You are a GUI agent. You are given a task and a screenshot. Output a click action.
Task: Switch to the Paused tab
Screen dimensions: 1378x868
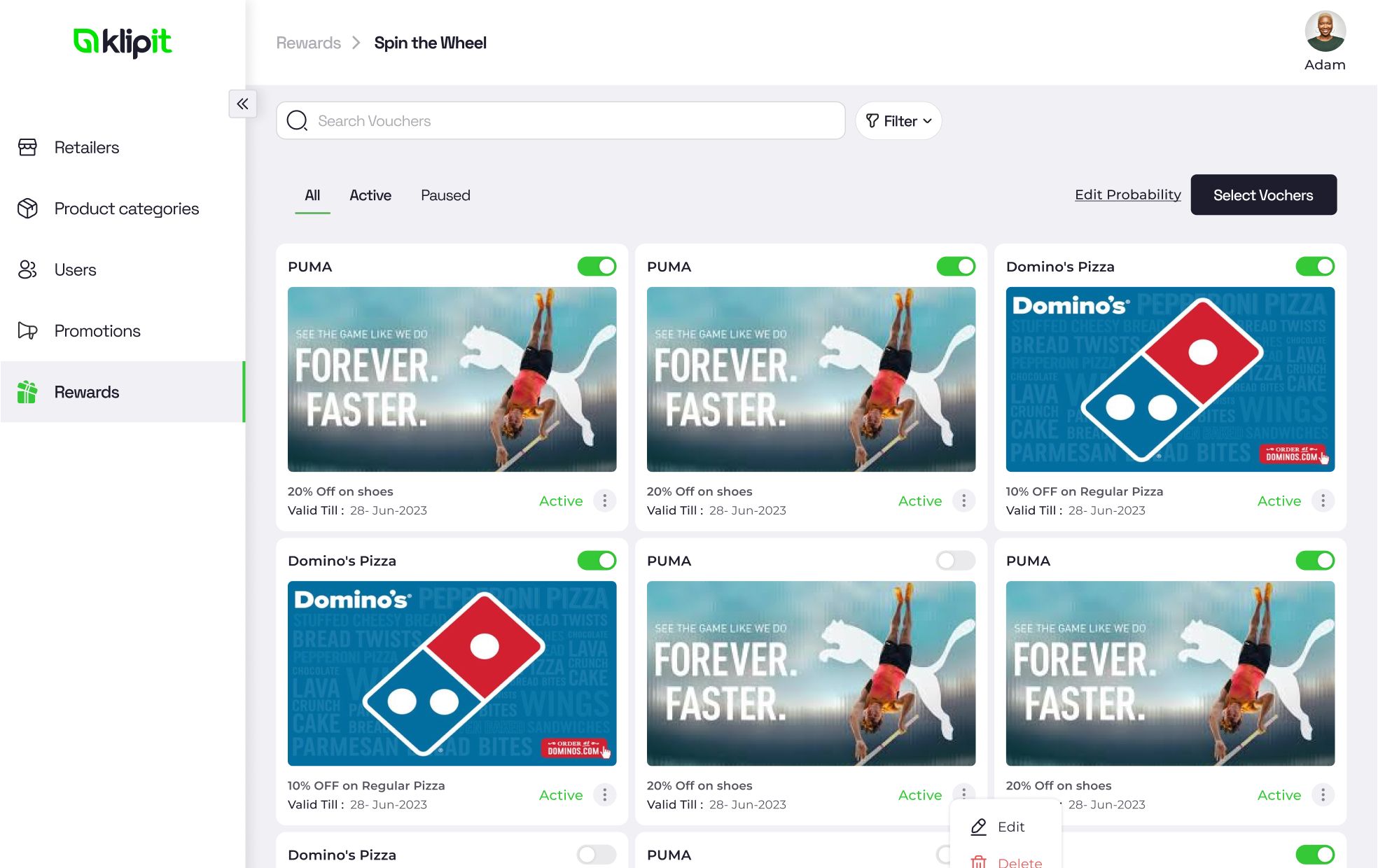[x=445, y=195]
